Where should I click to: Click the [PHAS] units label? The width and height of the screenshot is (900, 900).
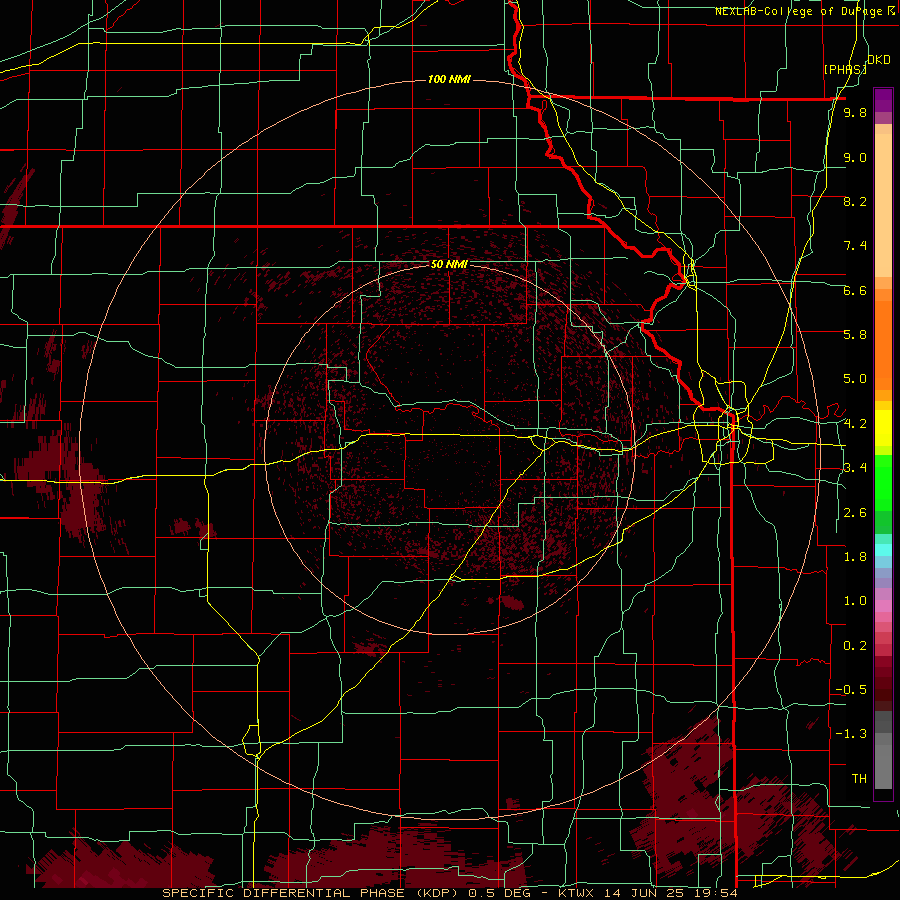845,69
